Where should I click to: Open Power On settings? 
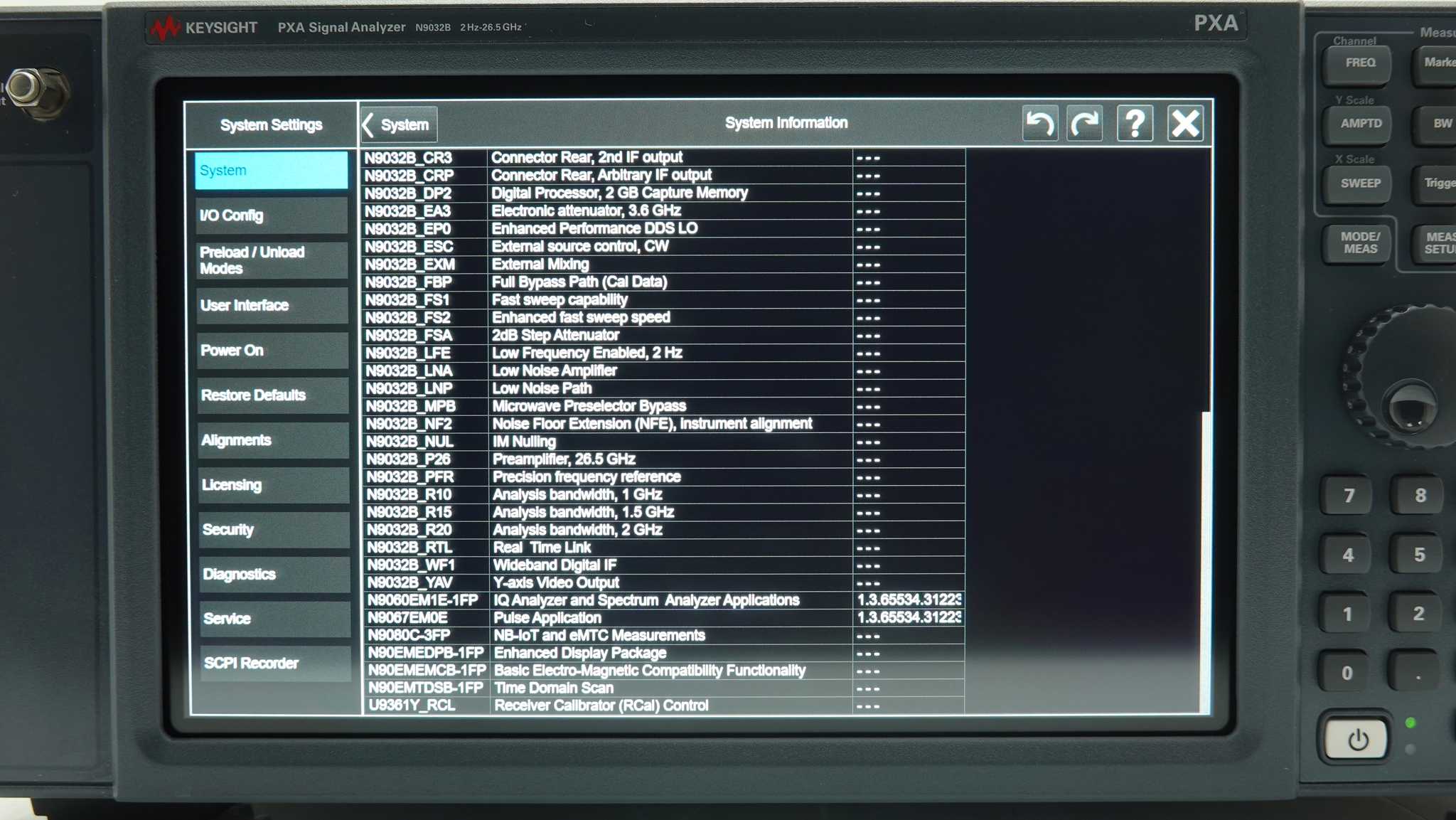(x=272, y=350)
